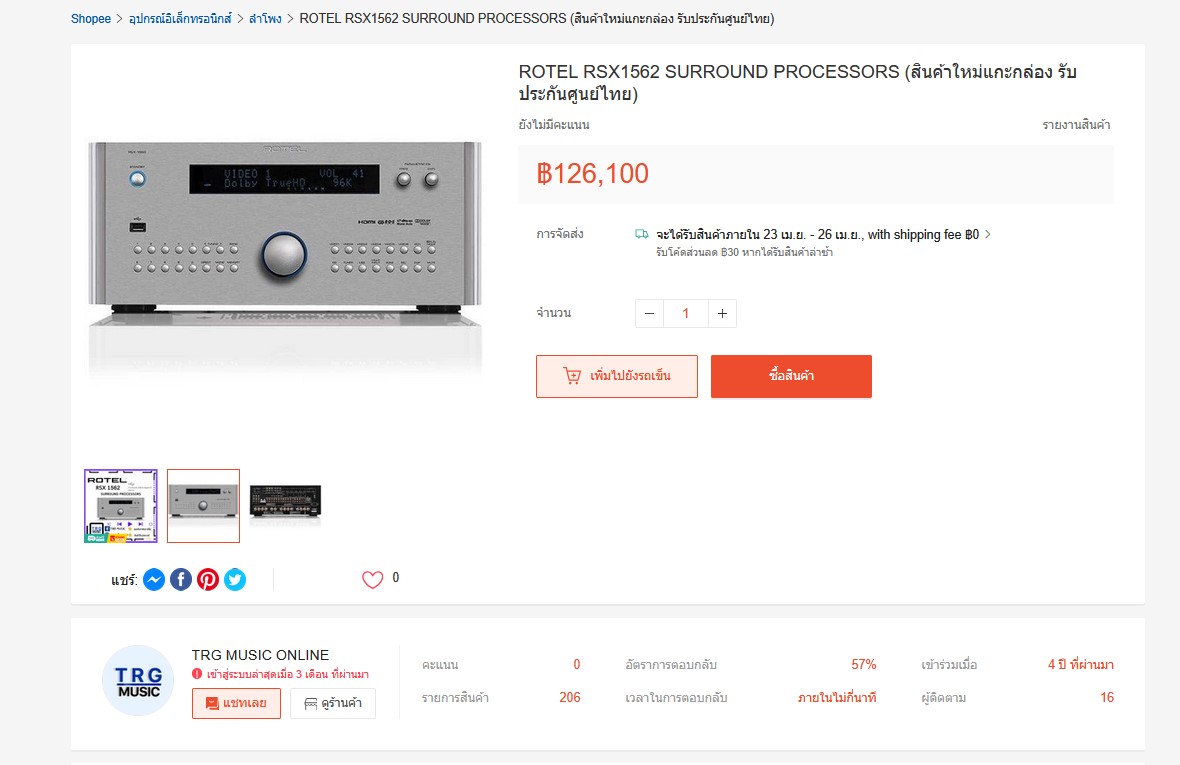
Task: Click the quantity input field
Action: coord(686,314)
